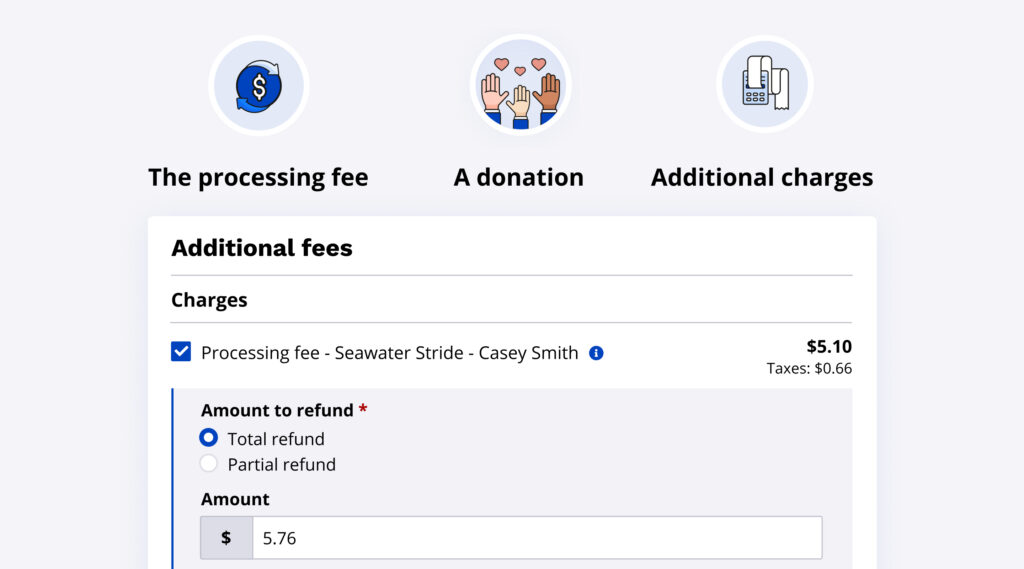The height and width of the screenshot is (569, 1024).
Task: Click the processing fee dollar refund icon
Action: [x=258, y=86]
